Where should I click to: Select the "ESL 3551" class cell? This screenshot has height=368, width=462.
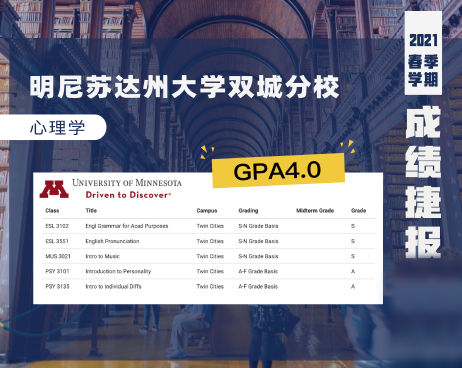(x=57, y=241)
